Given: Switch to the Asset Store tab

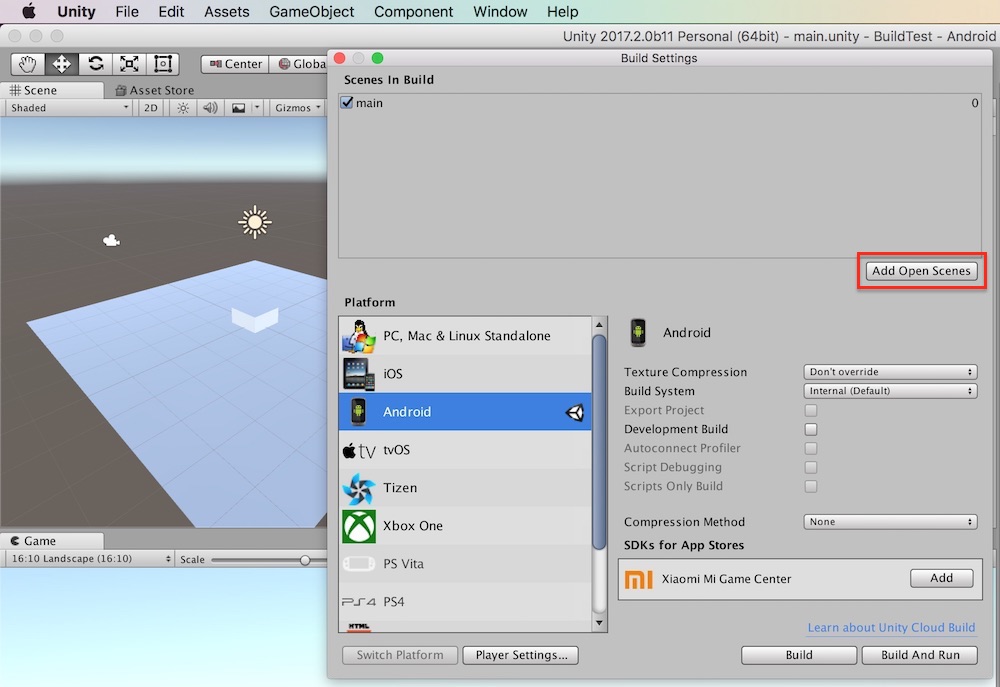Looking at the screenshot, I should (x=154, y=90).
